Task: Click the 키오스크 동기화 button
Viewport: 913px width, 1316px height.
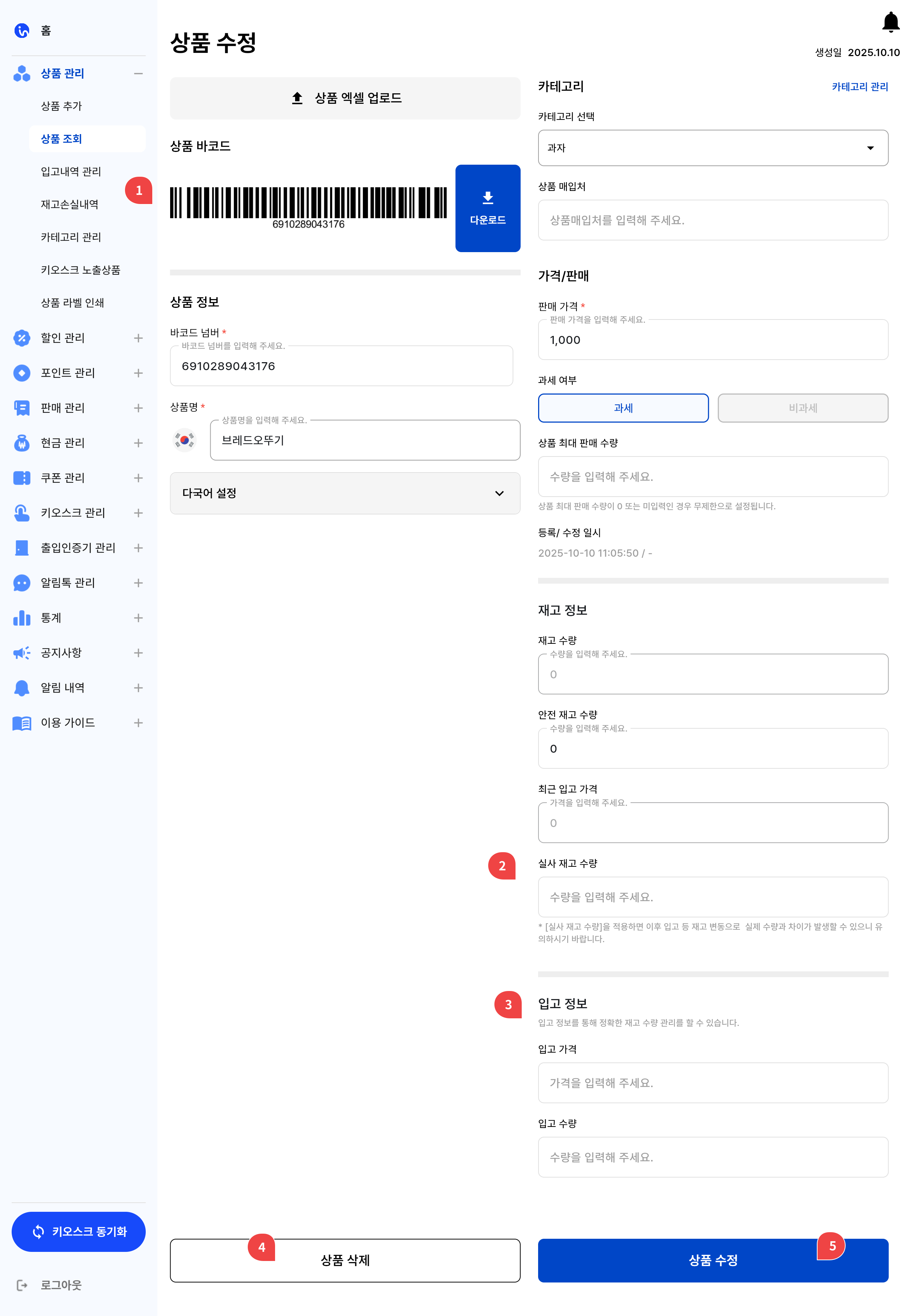Action: point(78,1231)
